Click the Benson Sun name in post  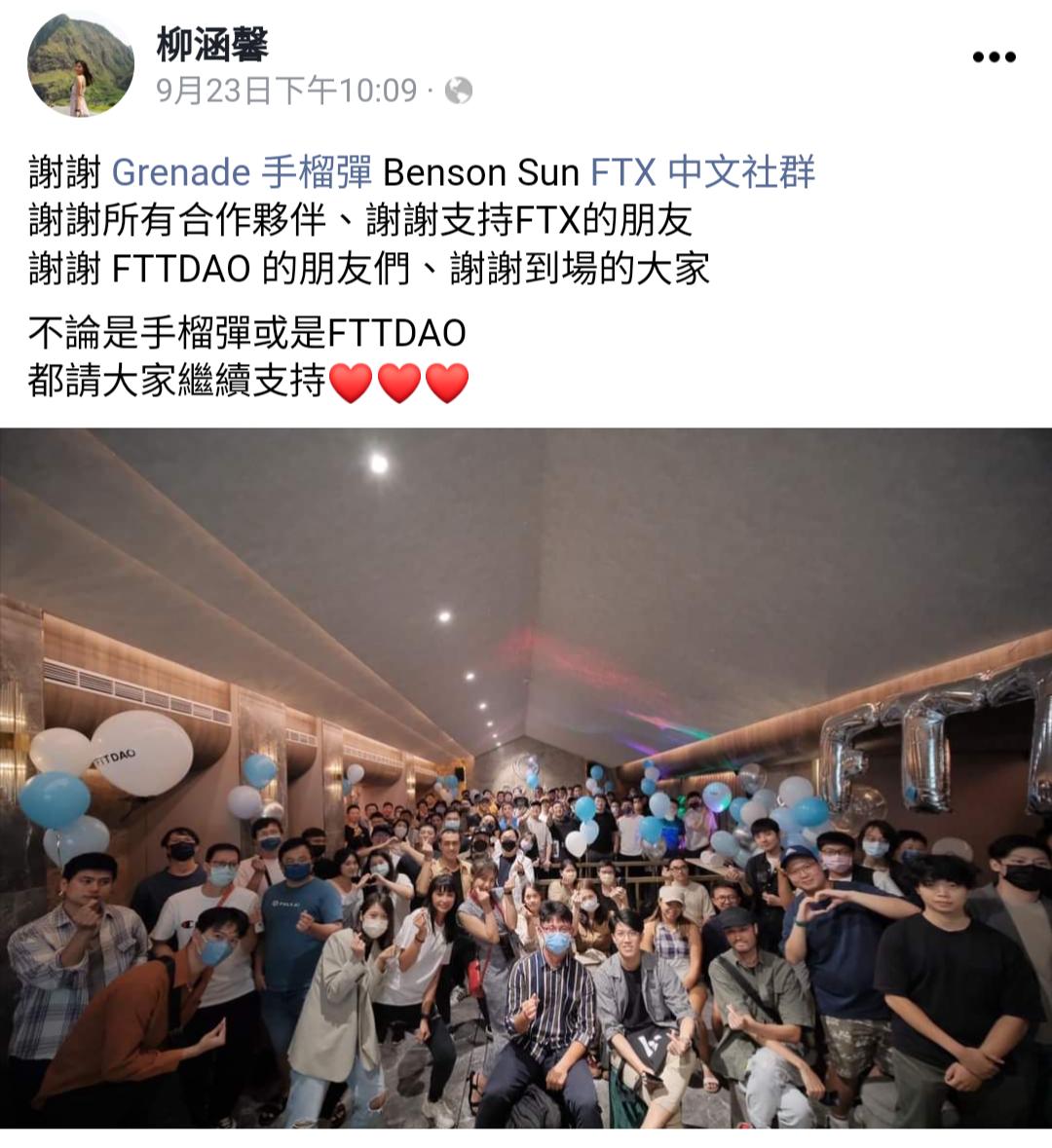480,172
